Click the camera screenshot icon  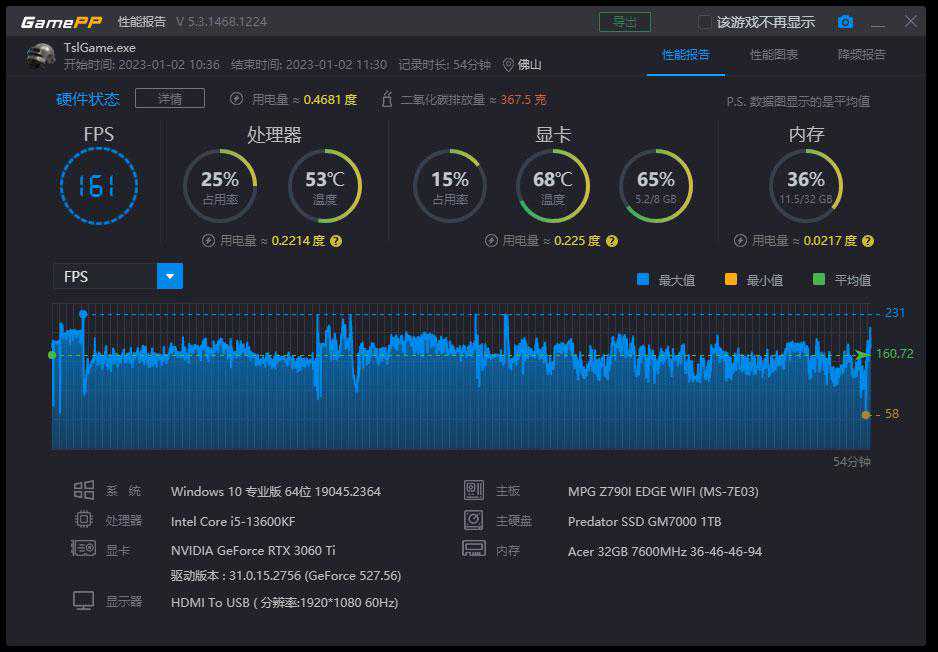[x=845, y=22]
